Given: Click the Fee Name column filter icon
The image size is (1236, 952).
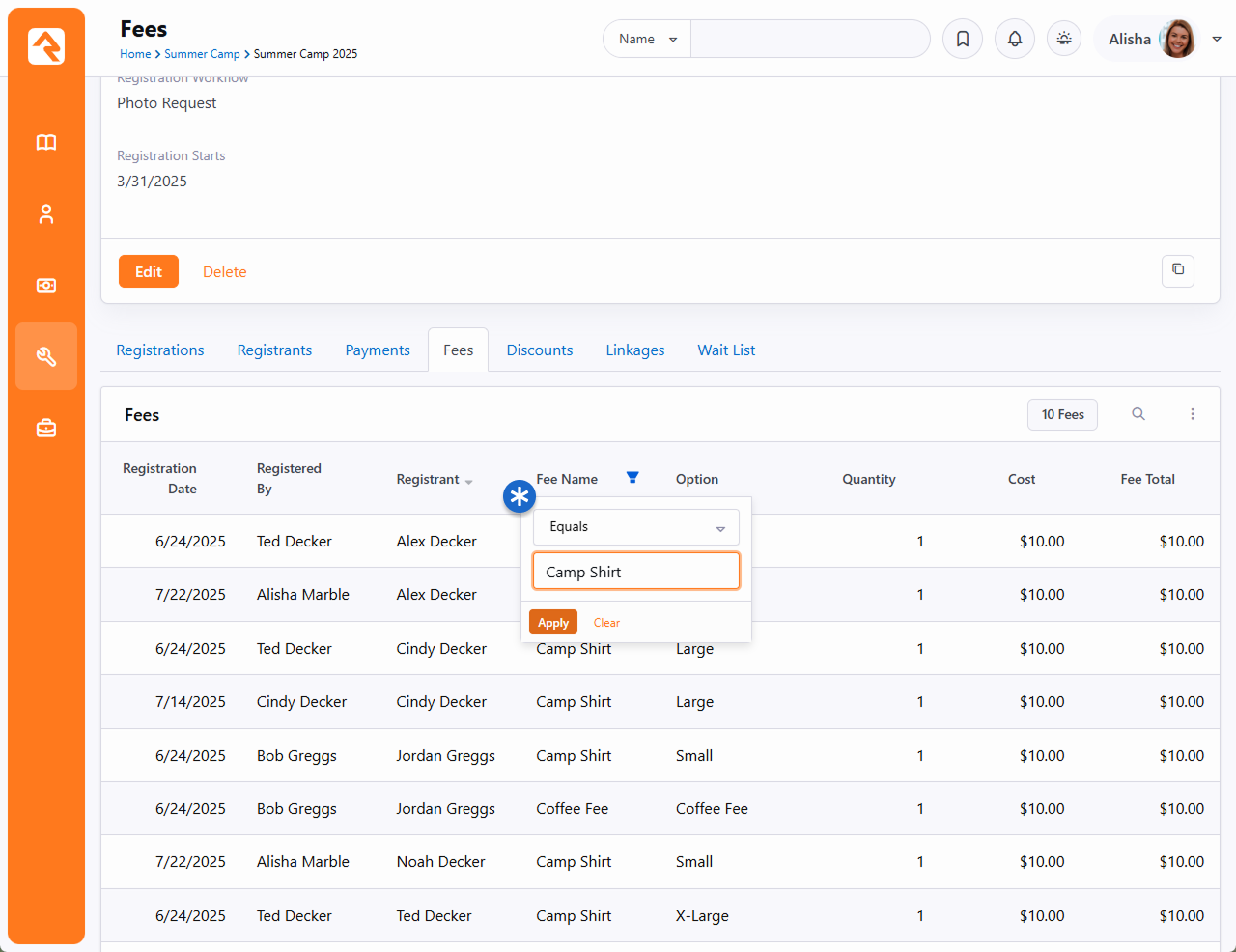Looking at the screenshot, I should pos(632,478).
